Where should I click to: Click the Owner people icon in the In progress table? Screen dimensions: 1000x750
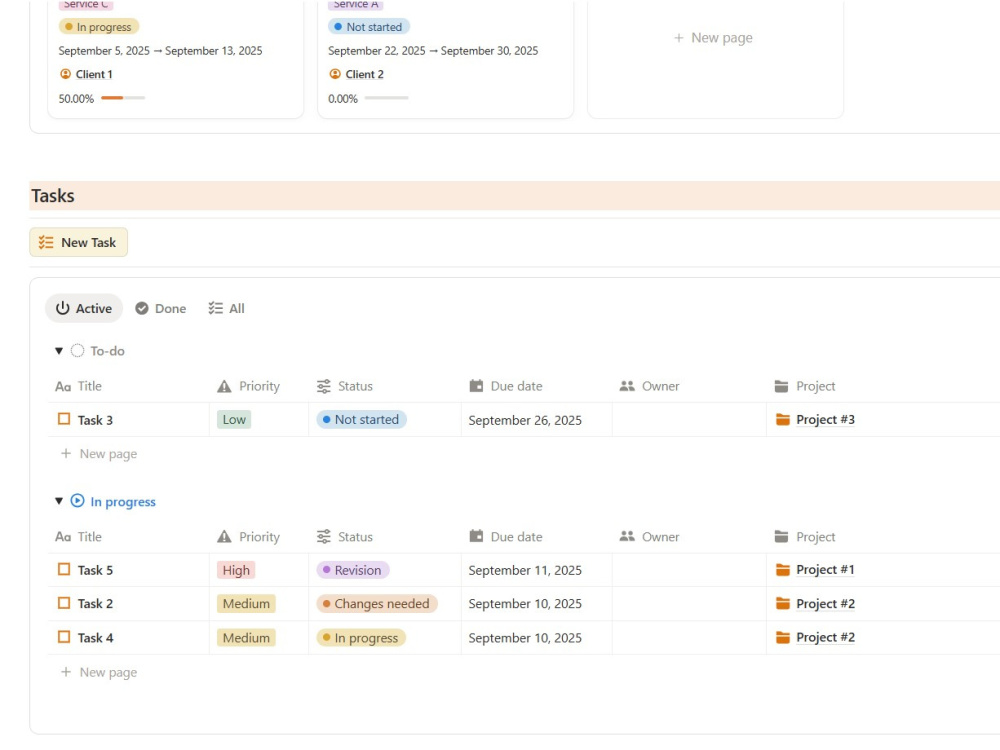[627, 536]
